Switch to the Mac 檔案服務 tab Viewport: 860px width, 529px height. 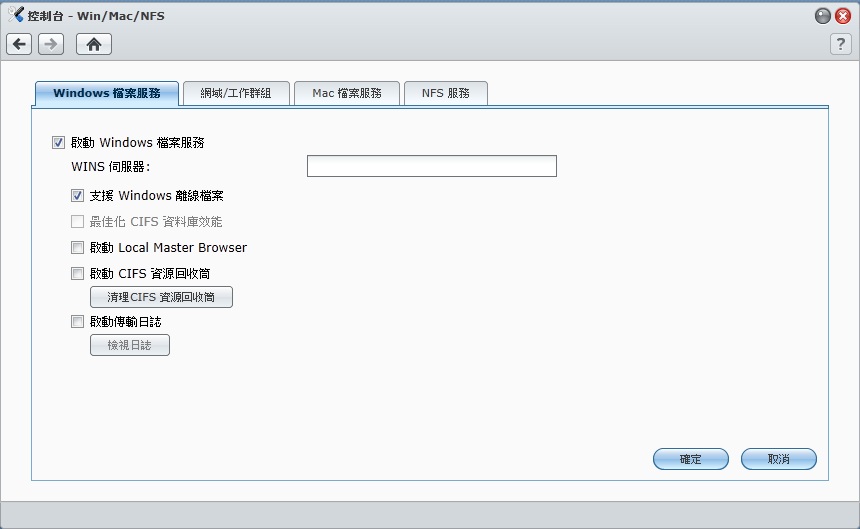coord(347,93)
